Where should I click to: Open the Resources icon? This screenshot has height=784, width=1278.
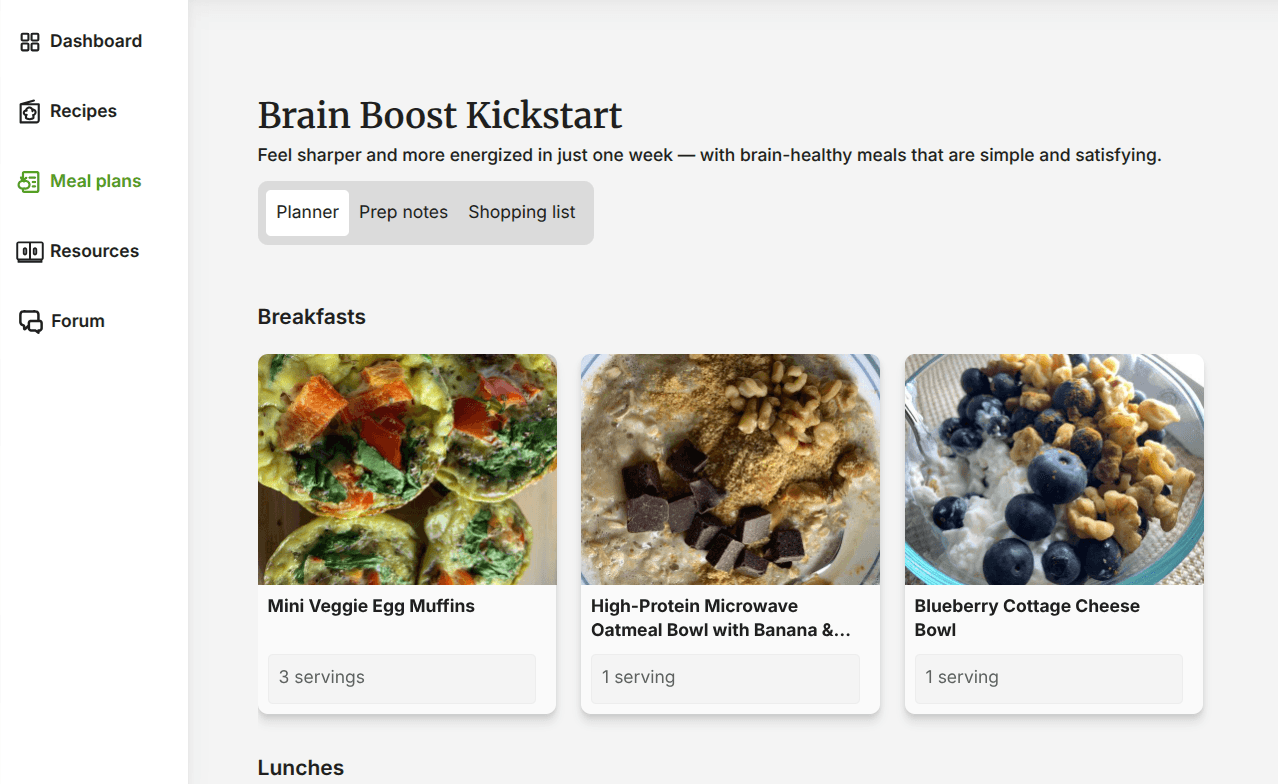tap(28, 250)
